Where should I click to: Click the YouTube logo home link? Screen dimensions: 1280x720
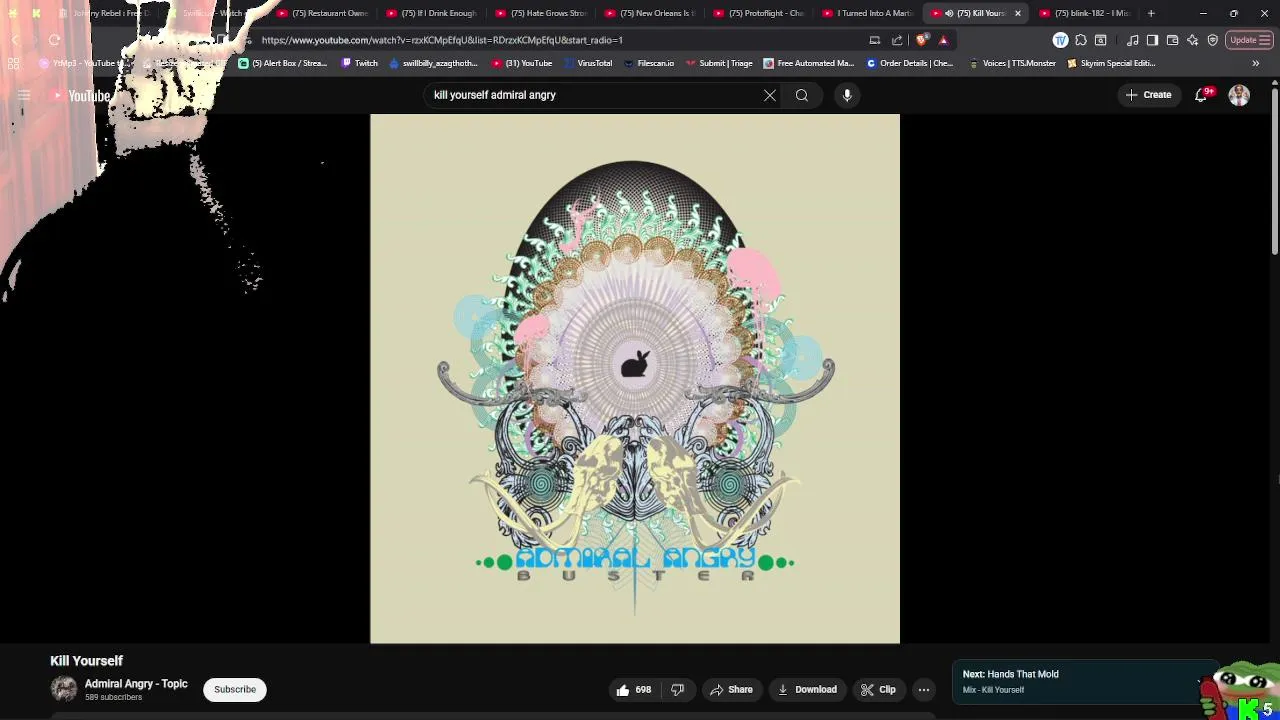coord(81,96)
